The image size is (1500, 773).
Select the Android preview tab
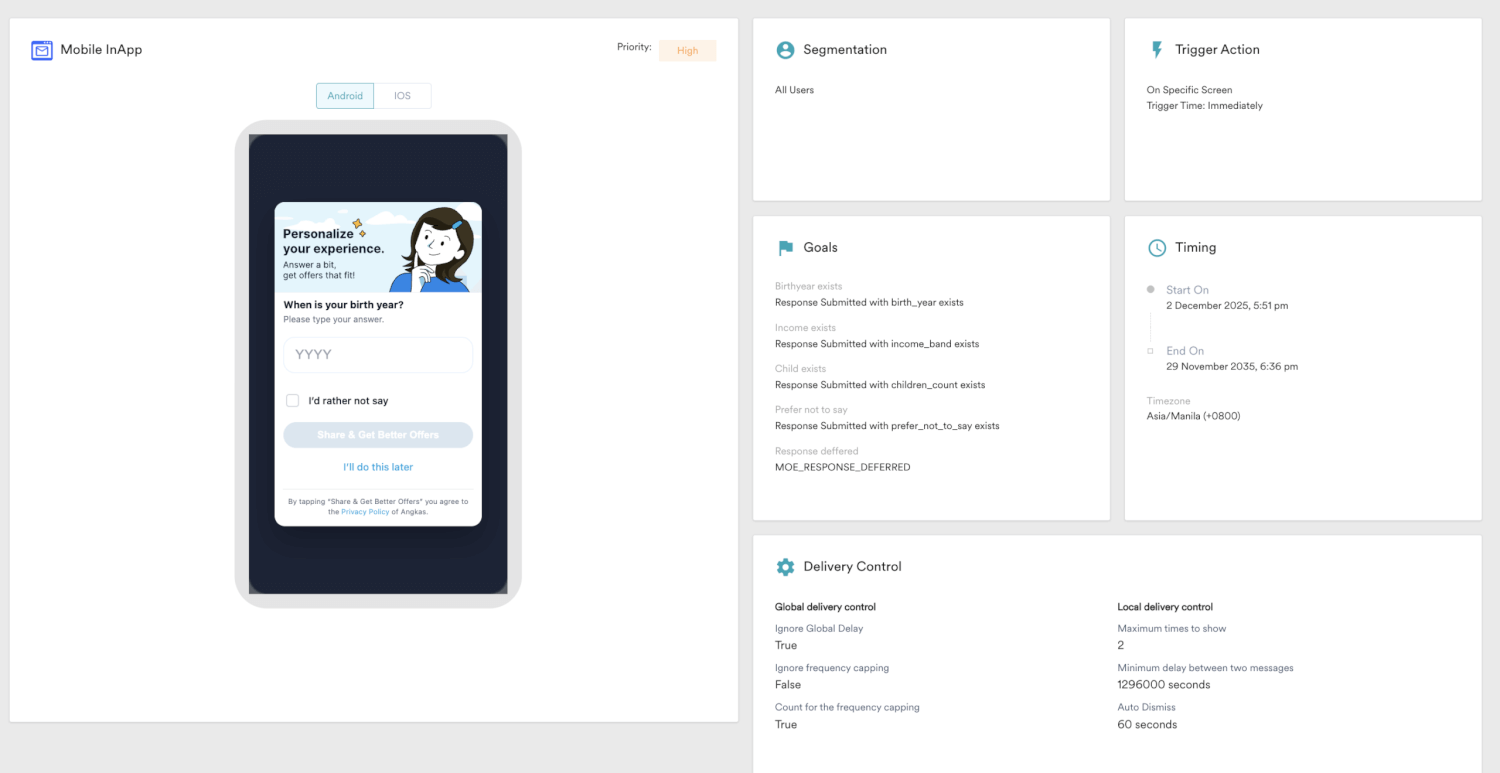pyautogui.click(x=344, y=95)
